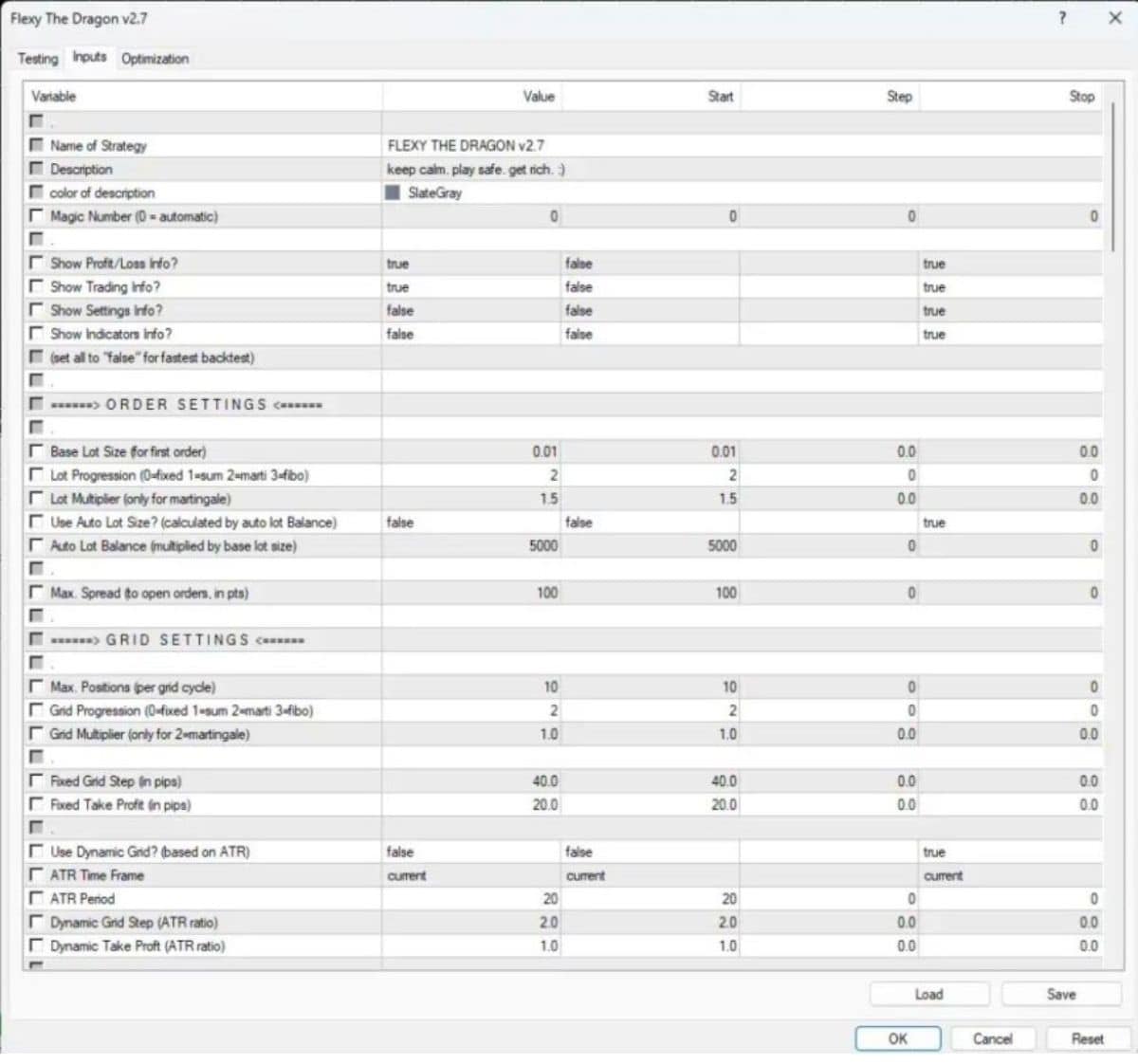This screenshot has width=1138, height=1064.
Task: Edit Dynamic Grid Step value 2.0
Action: (471, 922)
